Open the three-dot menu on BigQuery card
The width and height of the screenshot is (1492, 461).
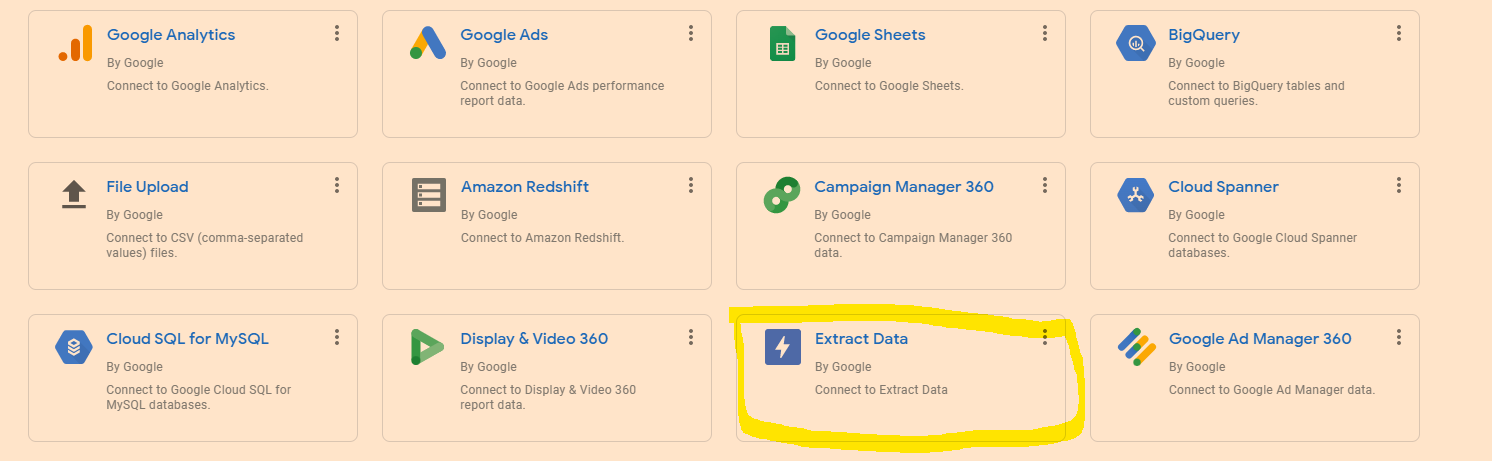point(1399,34)
